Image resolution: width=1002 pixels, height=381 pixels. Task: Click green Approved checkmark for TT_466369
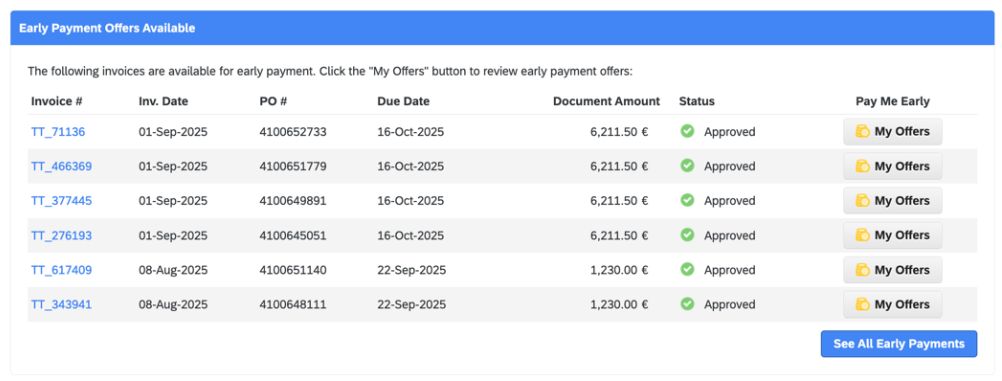(x=687, y=166)
